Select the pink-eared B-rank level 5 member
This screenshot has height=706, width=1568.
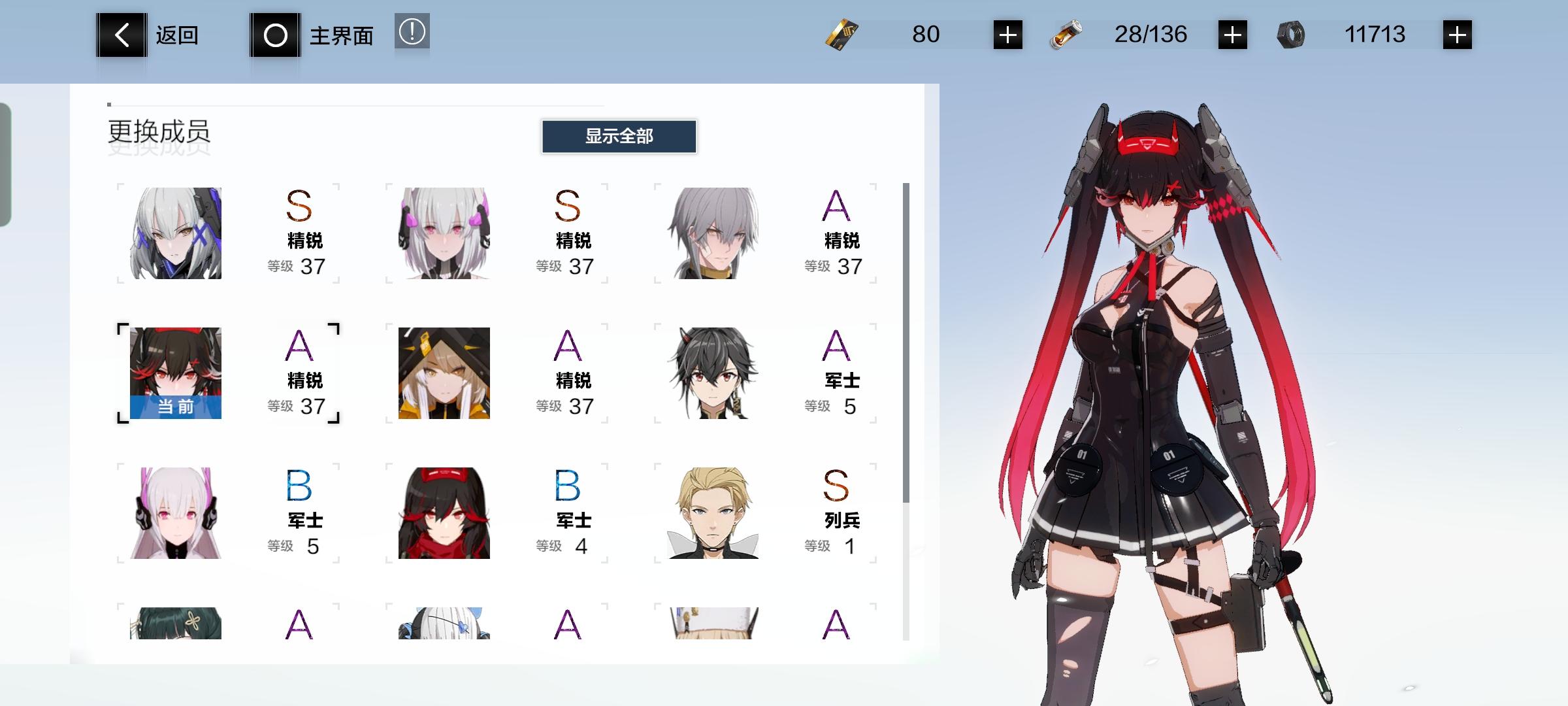pyautogui.click(x=176, y=513)
